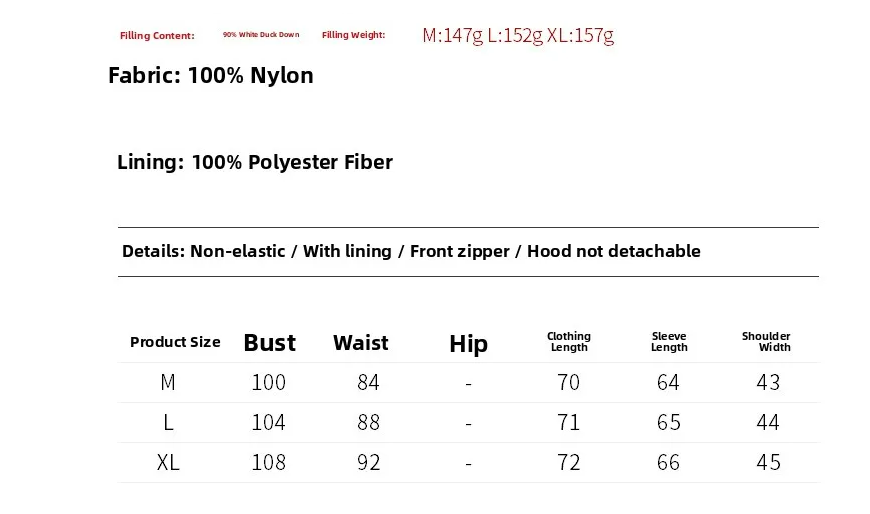Click the 90% White Duck Down text
This screenshot has width=870, height=514.
(x=261, y=35)
